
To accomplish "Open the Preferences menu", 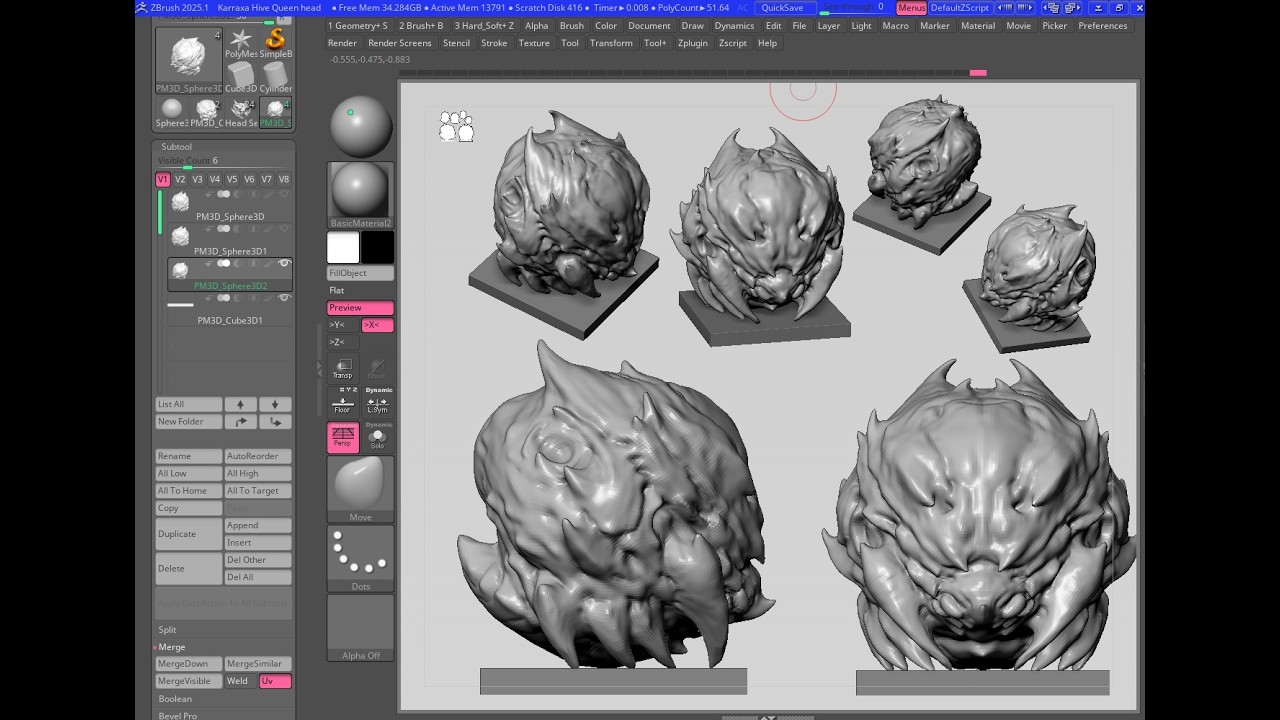I will tap(1102, 26).
